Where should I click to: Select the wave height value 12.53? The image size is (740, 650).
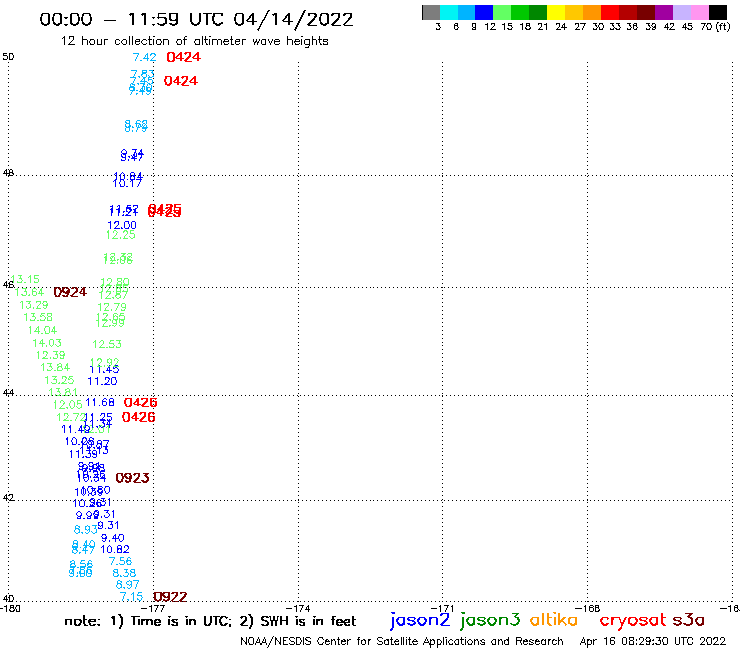coord(107,344)
